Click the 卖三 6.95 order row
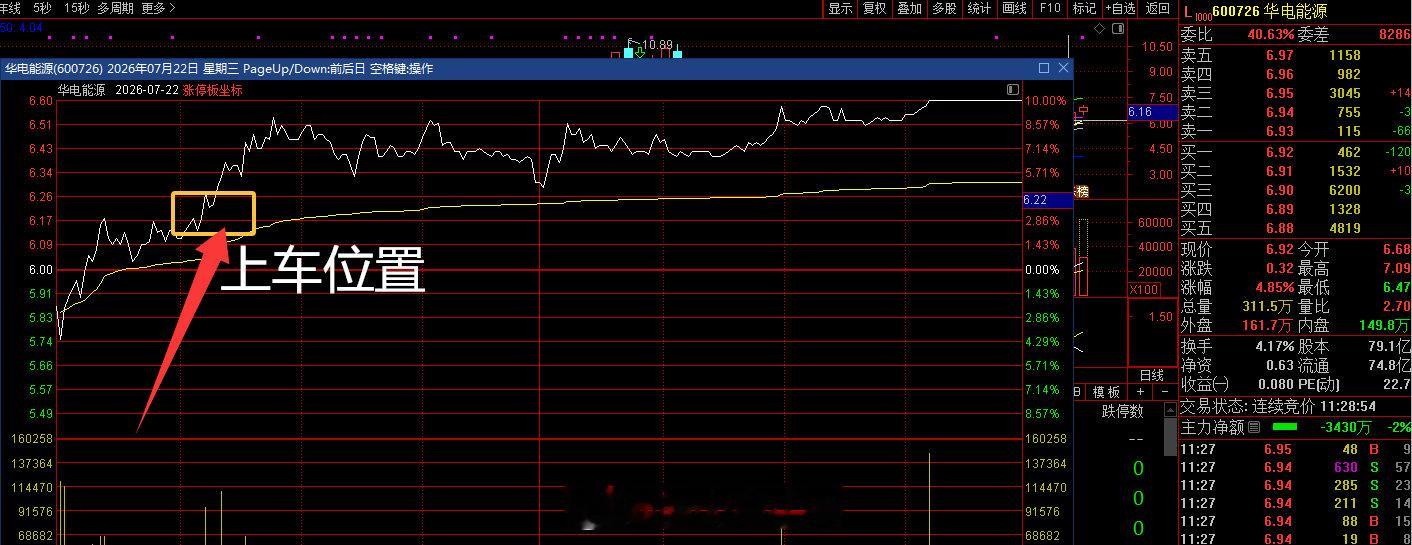The image size is (1412, 545). [1295, 93]
